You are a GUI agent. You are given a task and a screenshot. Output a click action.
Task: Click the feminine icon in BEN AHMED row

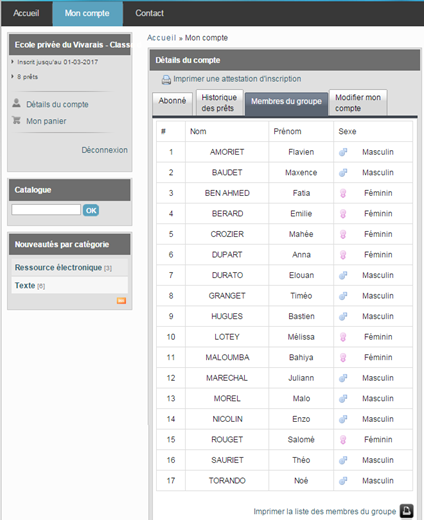(343, 193)
